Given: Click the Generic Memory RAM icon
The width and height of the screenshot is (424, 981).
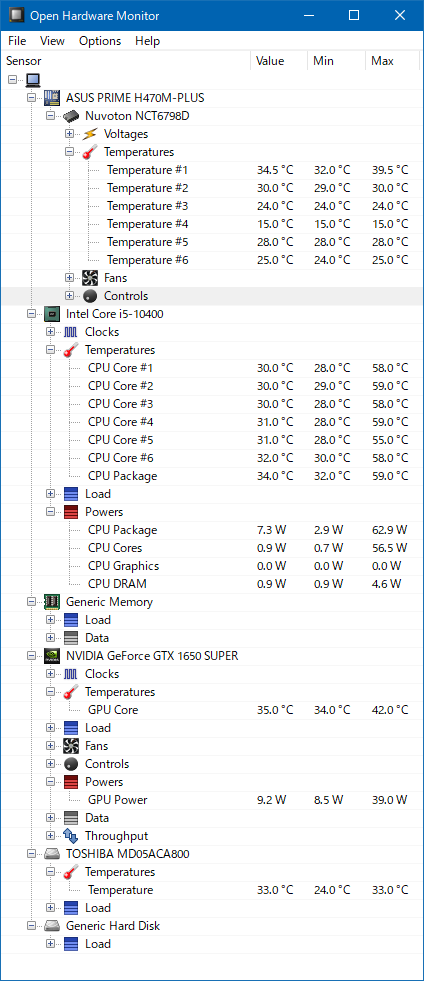Looking at the screenshot, I should coord(52,602).
